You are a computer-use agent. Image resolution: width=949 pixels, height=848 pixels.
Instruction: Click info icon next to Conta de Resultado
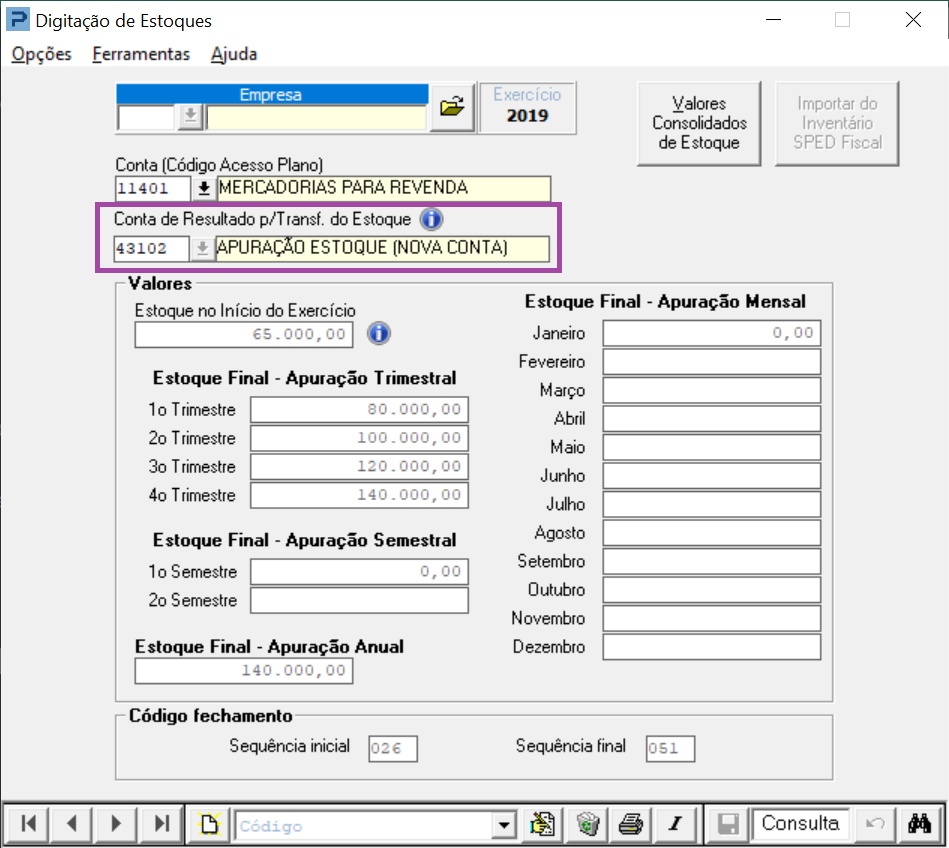pos(431,219)
